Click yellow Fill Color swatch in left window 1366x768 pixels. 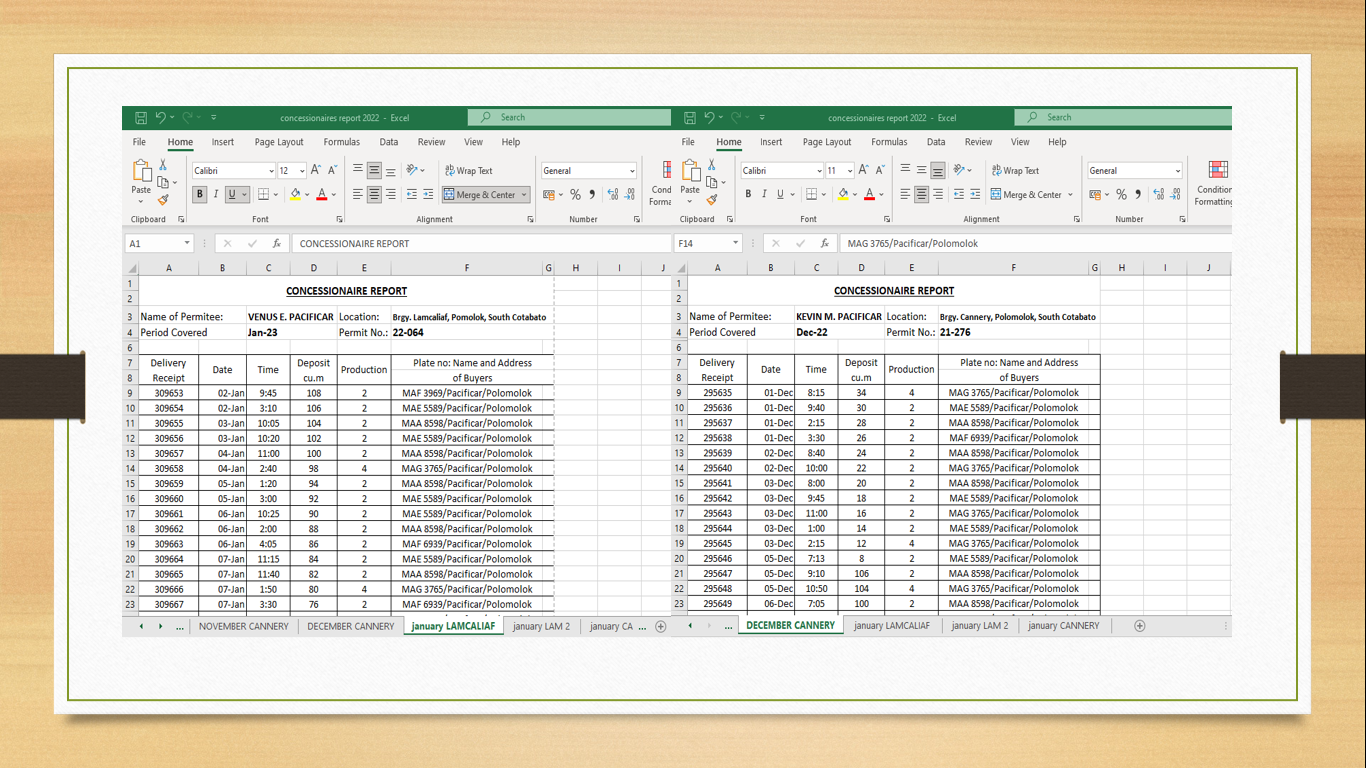click(295, 195)
